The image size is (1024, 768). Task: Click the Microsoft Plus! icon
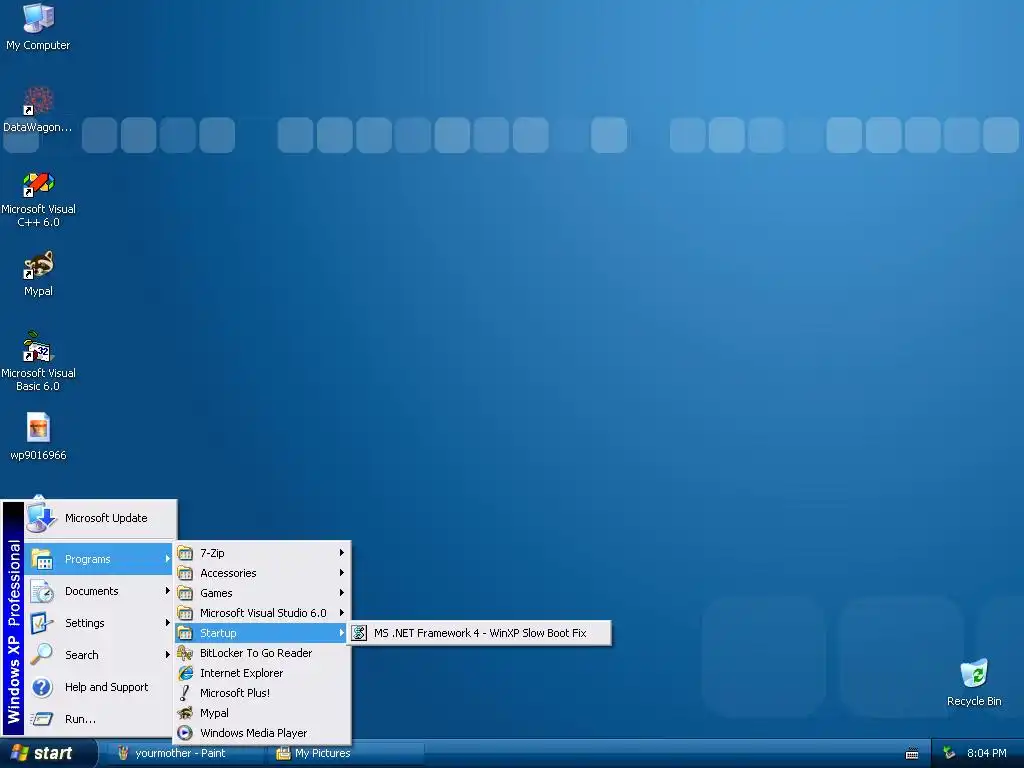(x=185, y=693)
